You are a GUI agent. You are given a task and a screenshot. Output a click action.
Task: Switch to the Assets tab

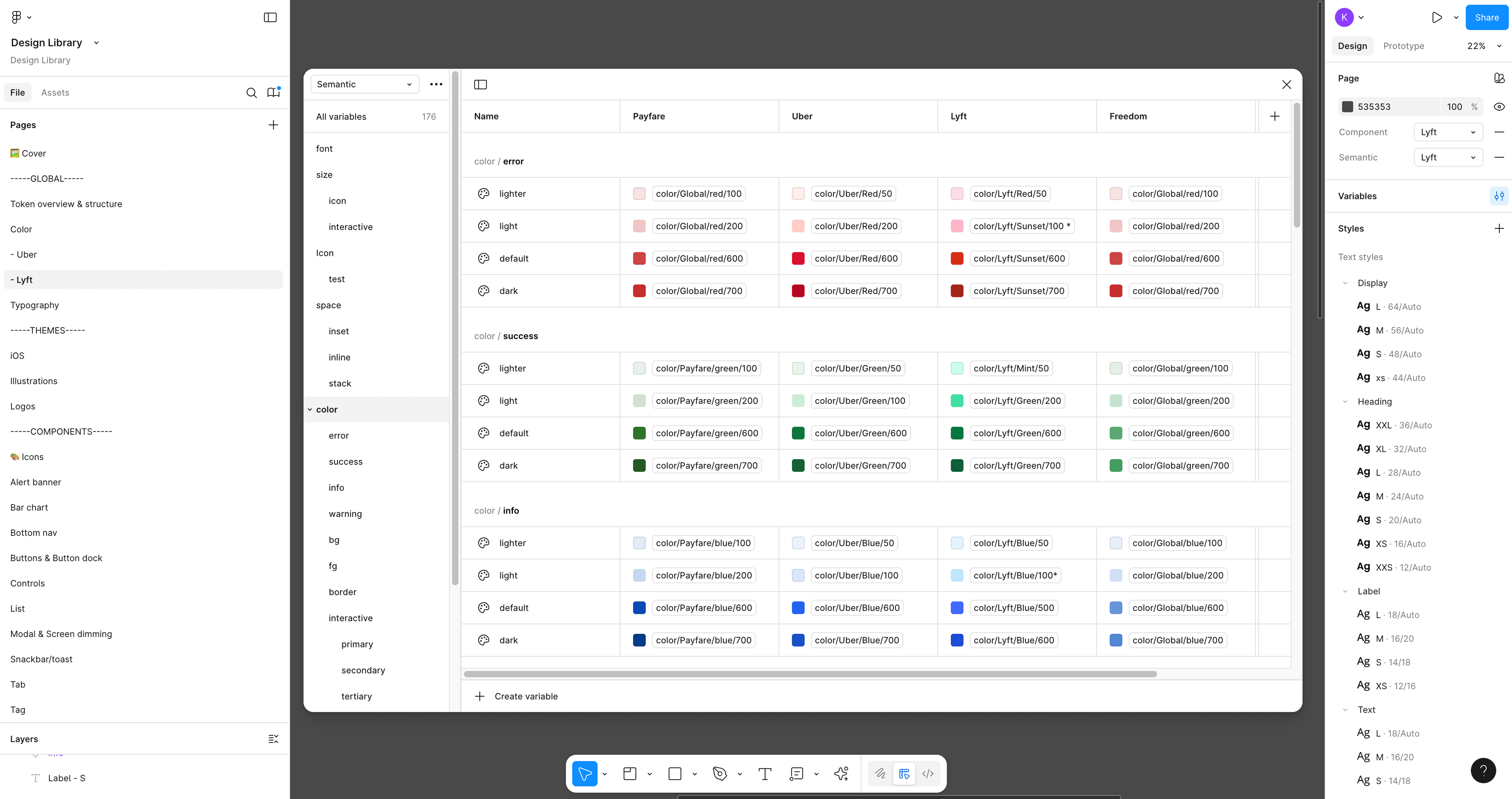(55, 93)
